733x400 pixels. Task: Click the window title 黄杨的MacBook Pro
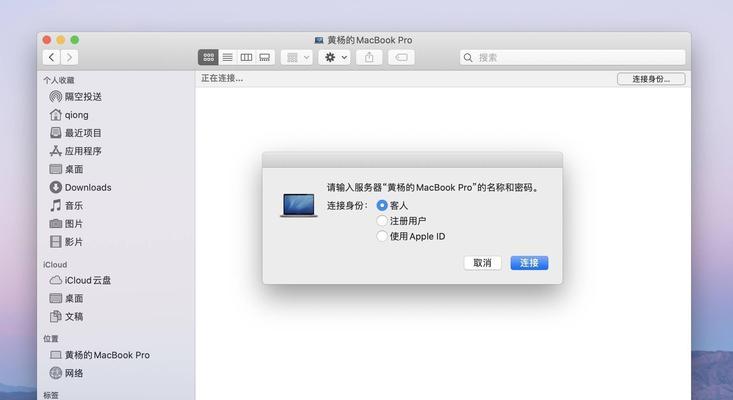point(369,40)
